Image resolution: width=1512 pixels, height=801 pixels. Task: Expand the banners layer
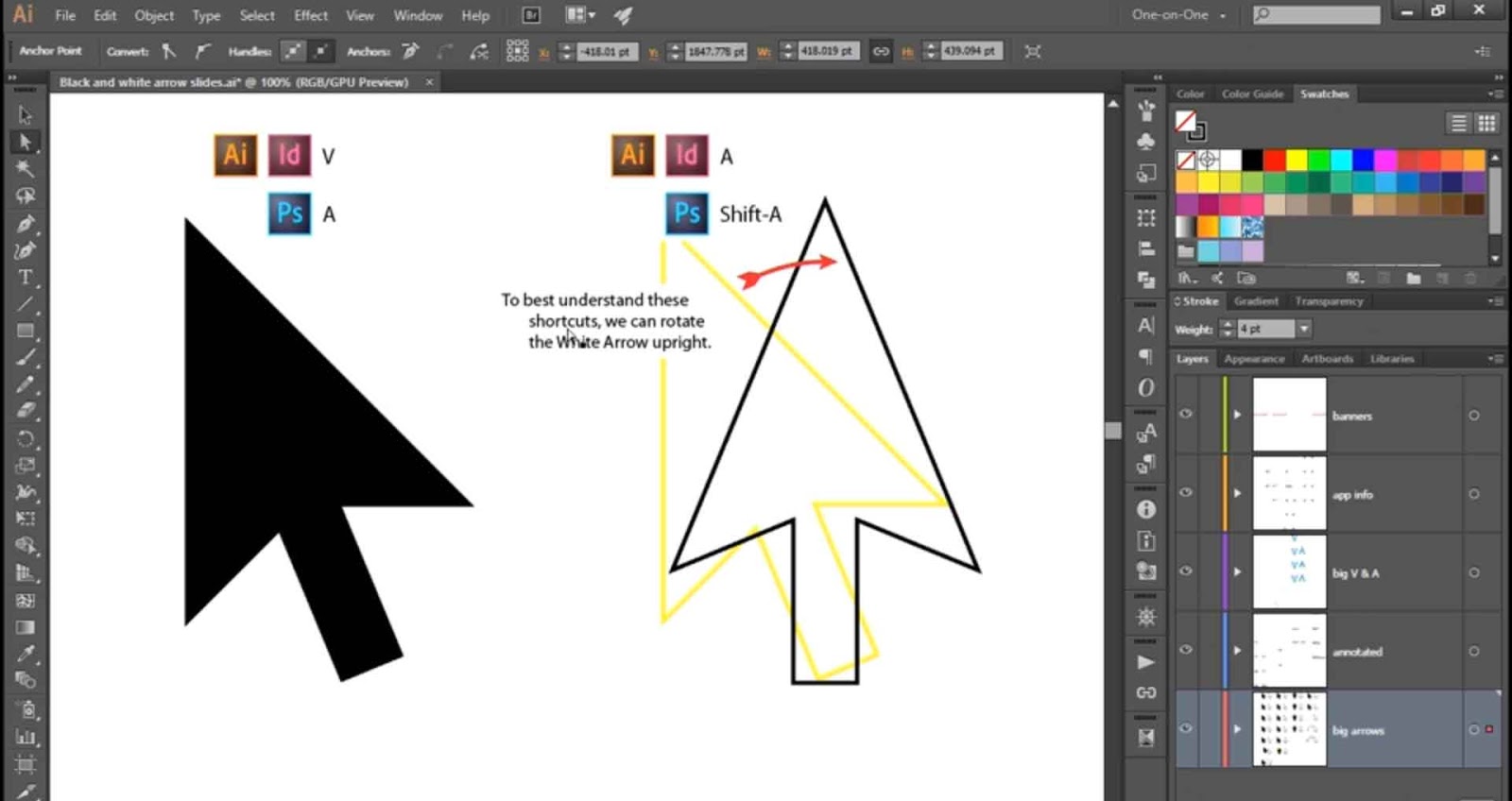[x=1237, y=415]
